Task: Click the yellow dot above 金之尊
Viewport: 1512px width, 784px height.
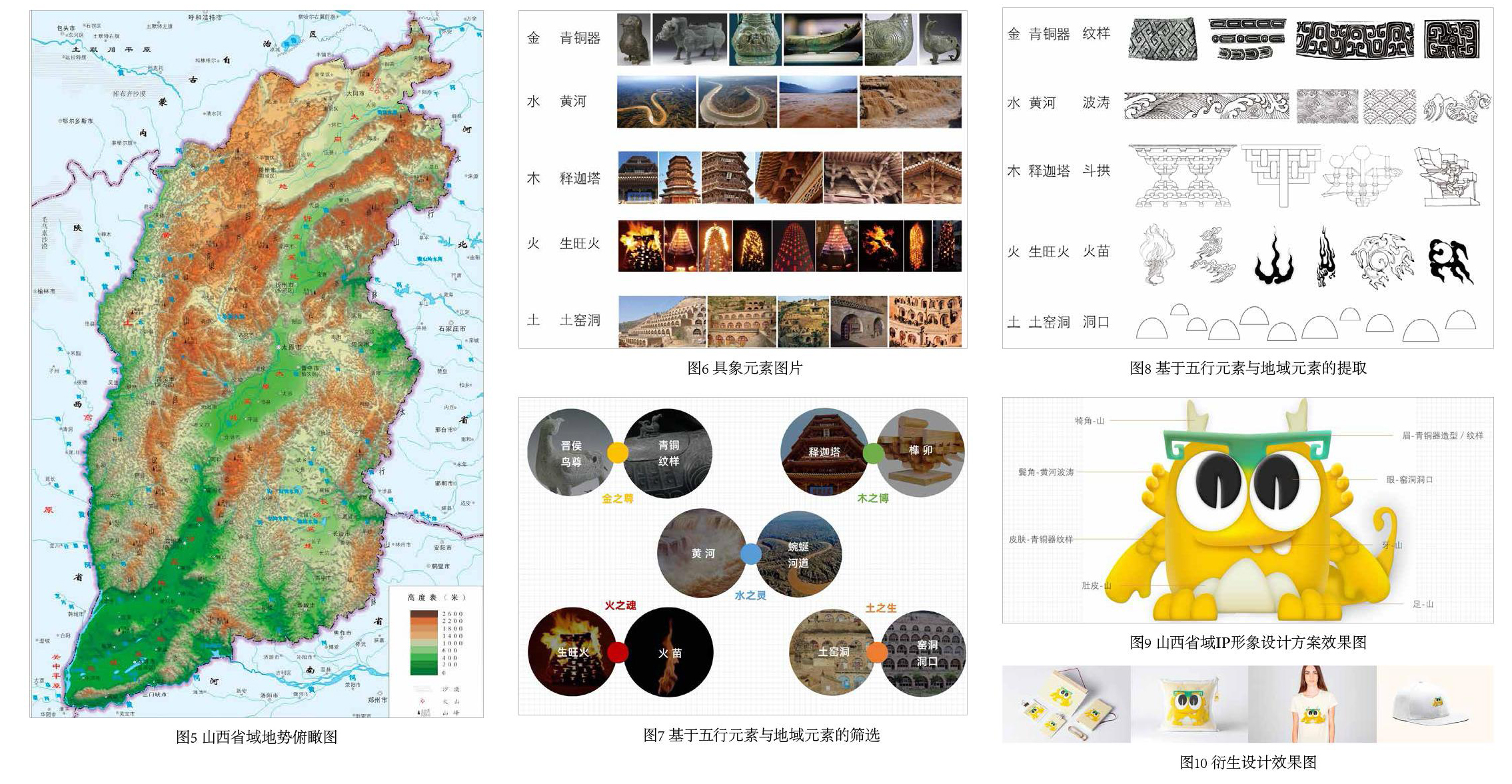Action: [618, 453]
